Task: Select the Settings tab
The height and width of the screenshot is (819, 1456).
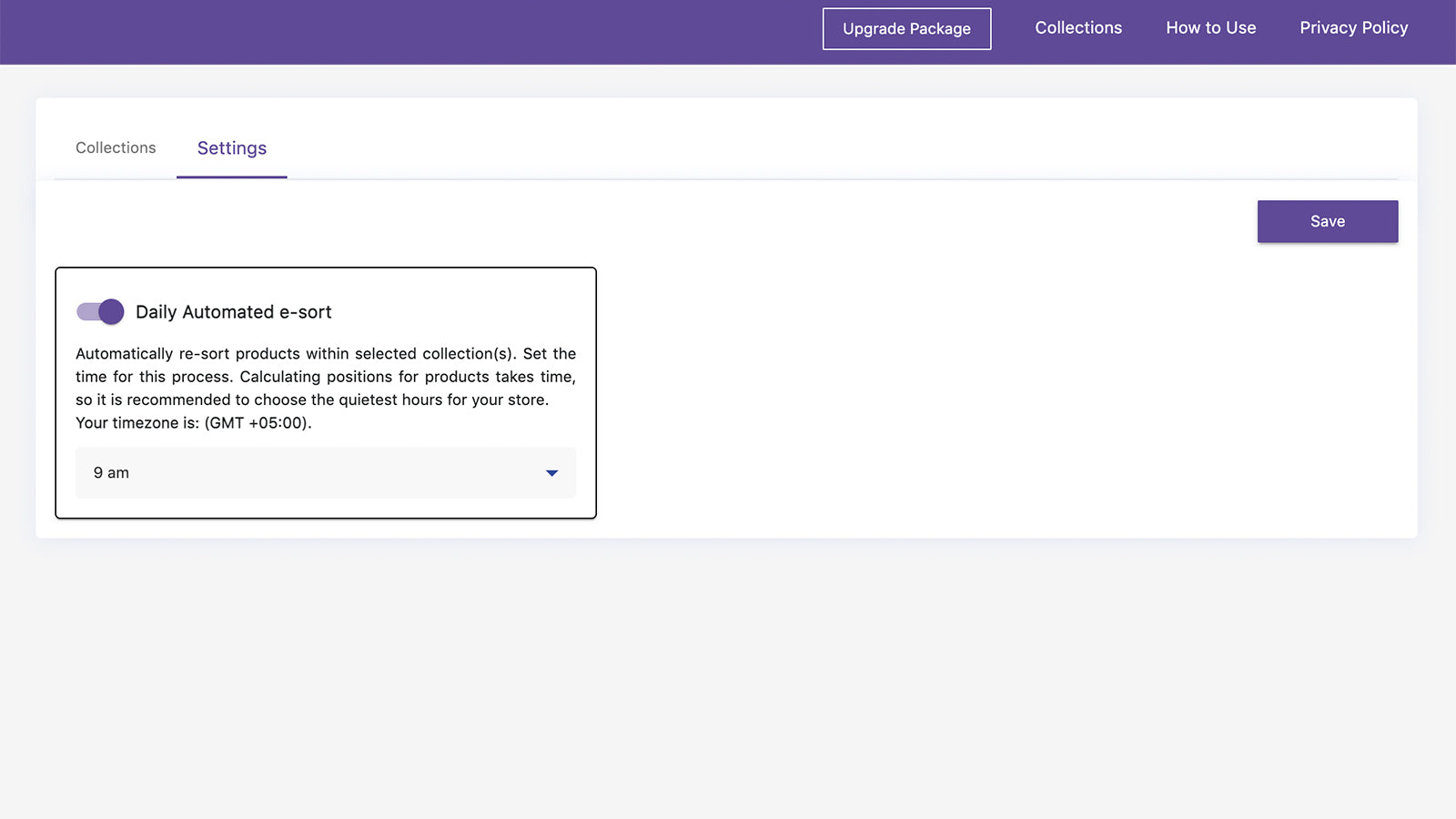Action: pos(231,147)
